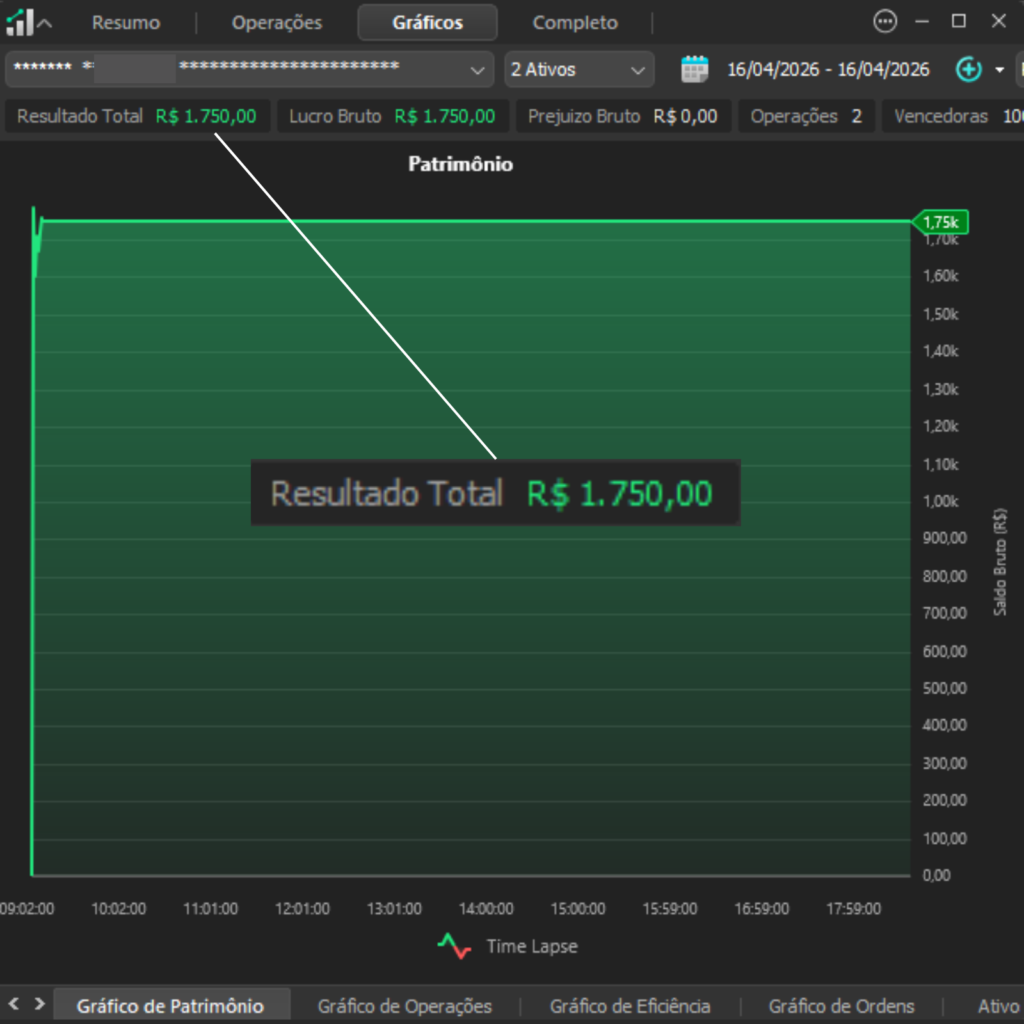1024x1024 pixels.
Task: Click the 15:00:00 time axis label
Action: (578, 908)
